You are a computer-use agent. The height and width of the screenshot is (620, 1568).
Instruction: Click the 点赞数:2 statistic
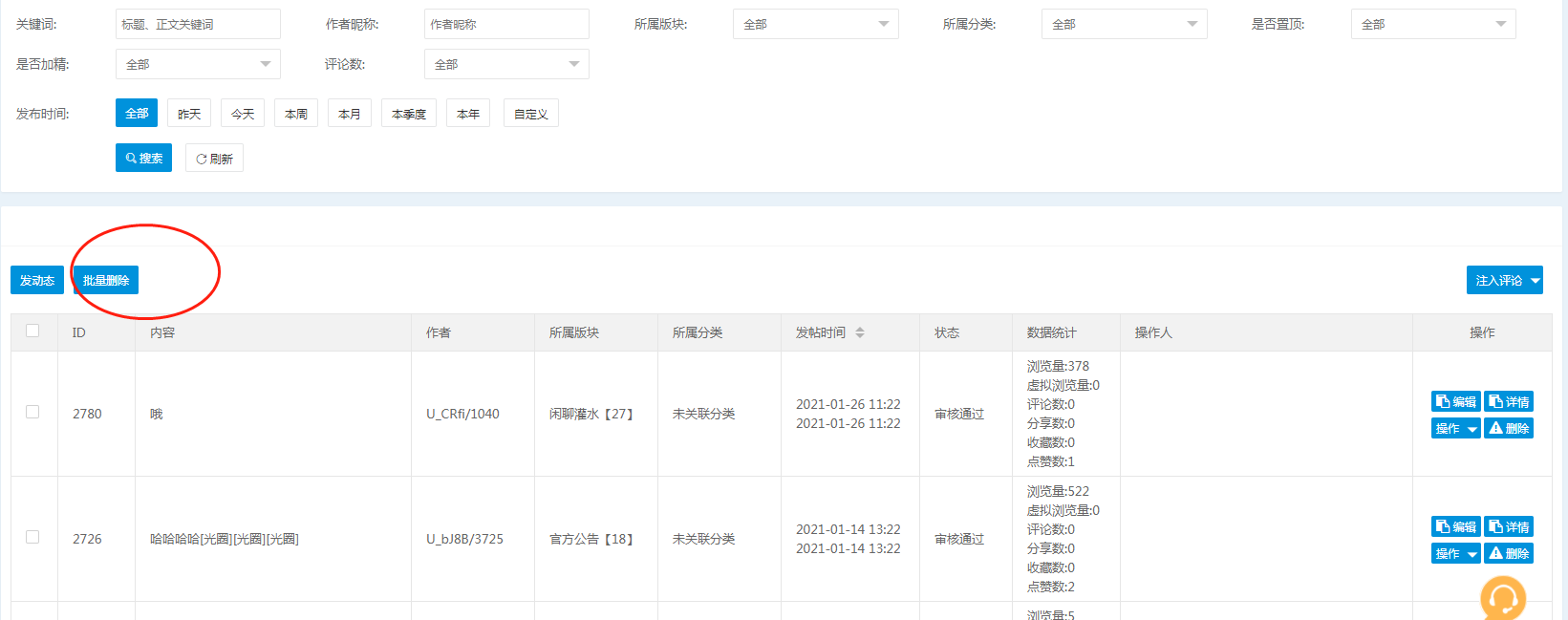pyautogui.click(x=1051, y=587)
